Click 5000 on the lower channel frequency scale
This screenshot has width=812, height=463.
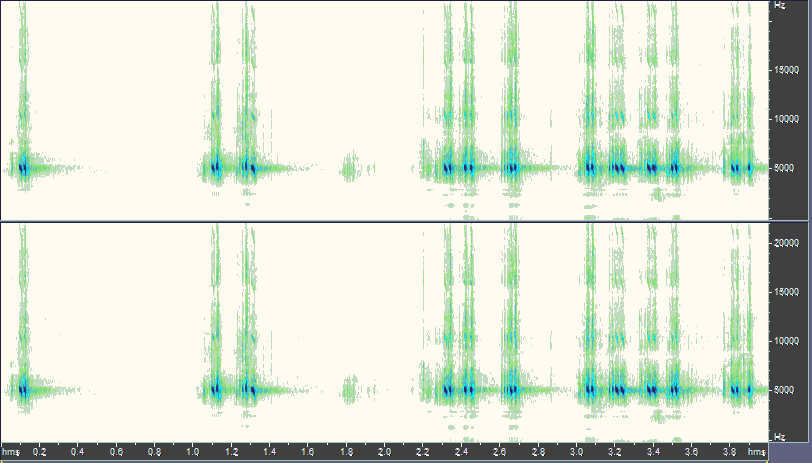784,390
